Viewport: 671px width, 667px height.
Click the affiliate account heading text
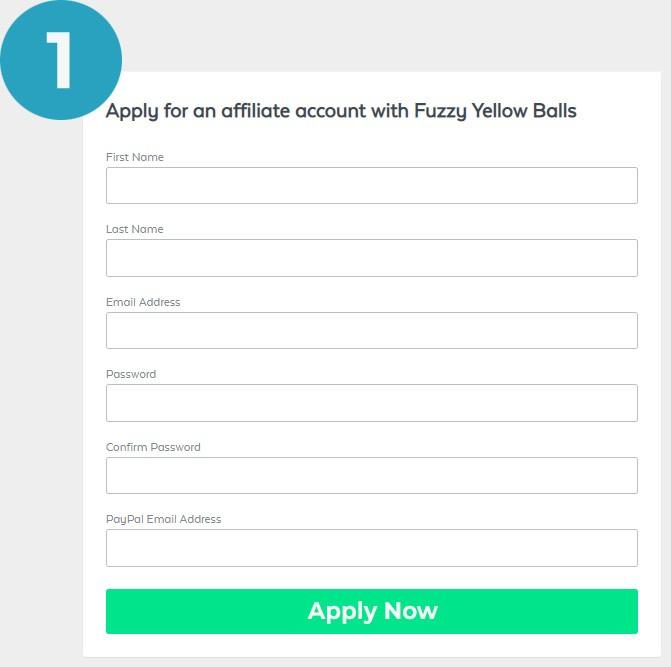[x=341, y=111]
